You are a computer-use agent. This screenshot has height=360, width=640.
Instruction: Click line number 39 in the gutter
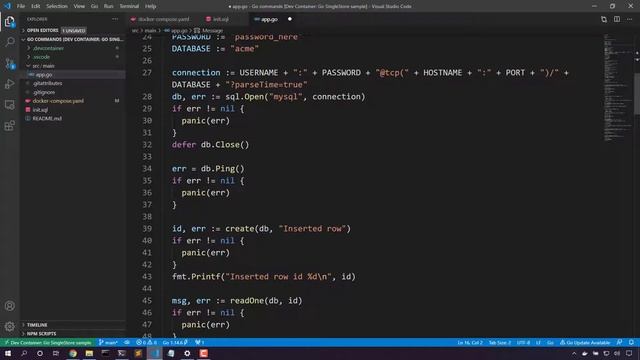[x=147, y=229]
